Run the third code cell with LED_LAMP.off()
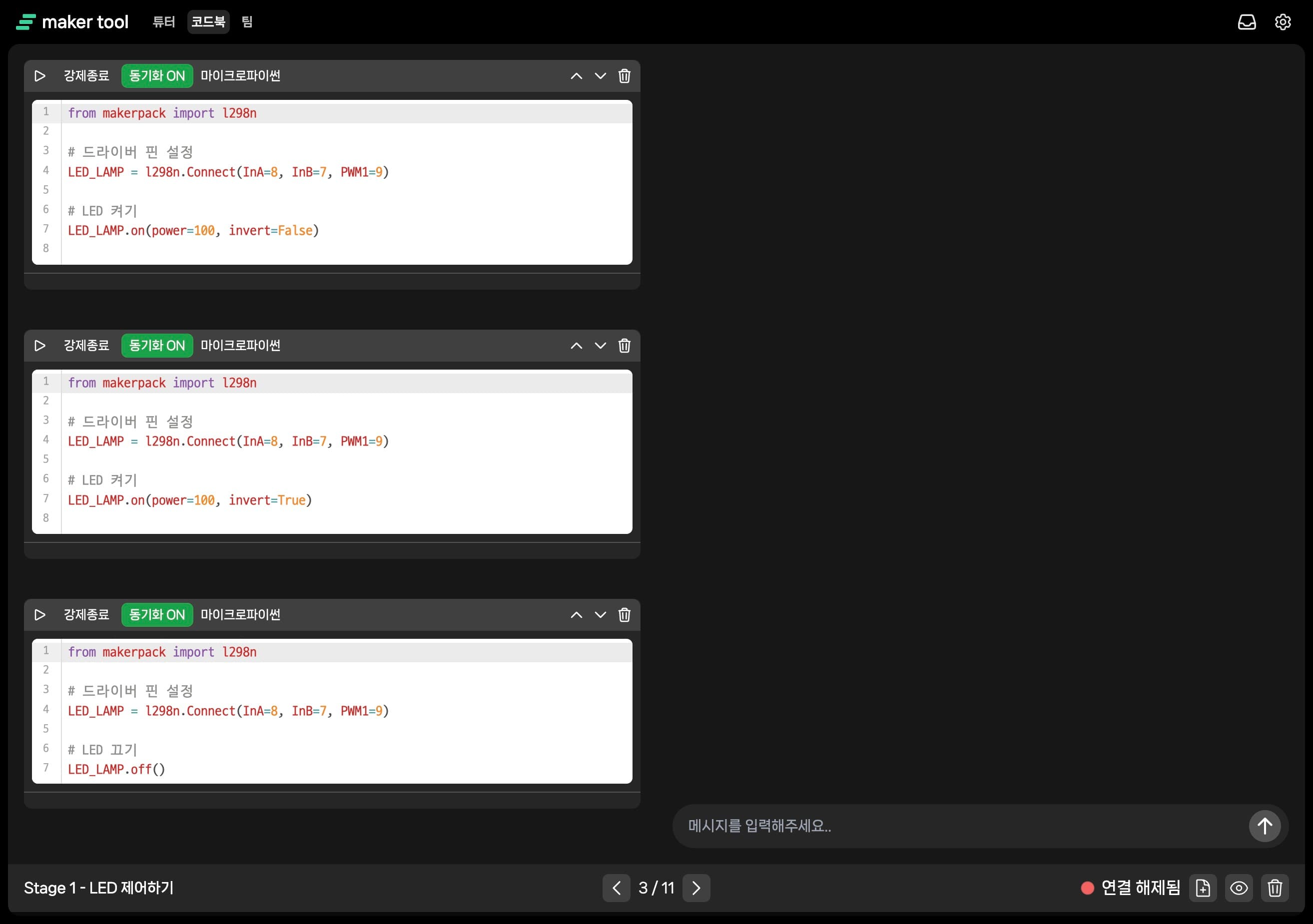 click(x=39, y=615)
